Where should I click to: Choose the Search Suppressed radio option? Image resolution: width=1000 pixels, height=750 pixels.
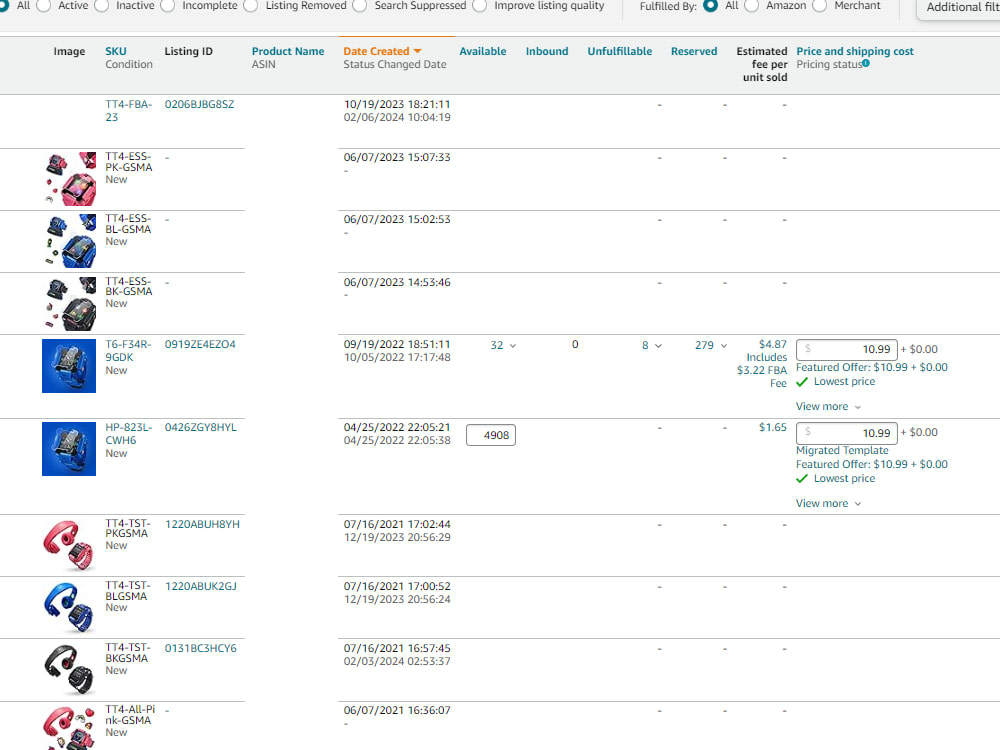[x=360, y=6]
